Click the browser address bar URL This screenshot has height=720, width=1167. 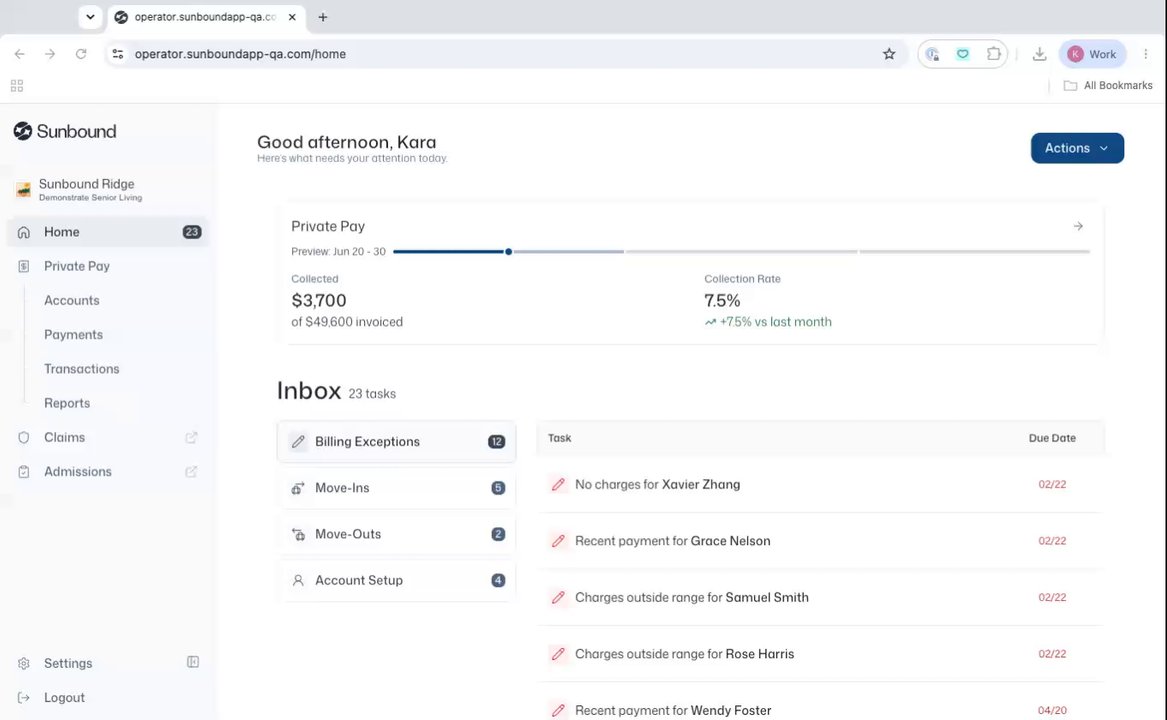(x=240, y=54)
